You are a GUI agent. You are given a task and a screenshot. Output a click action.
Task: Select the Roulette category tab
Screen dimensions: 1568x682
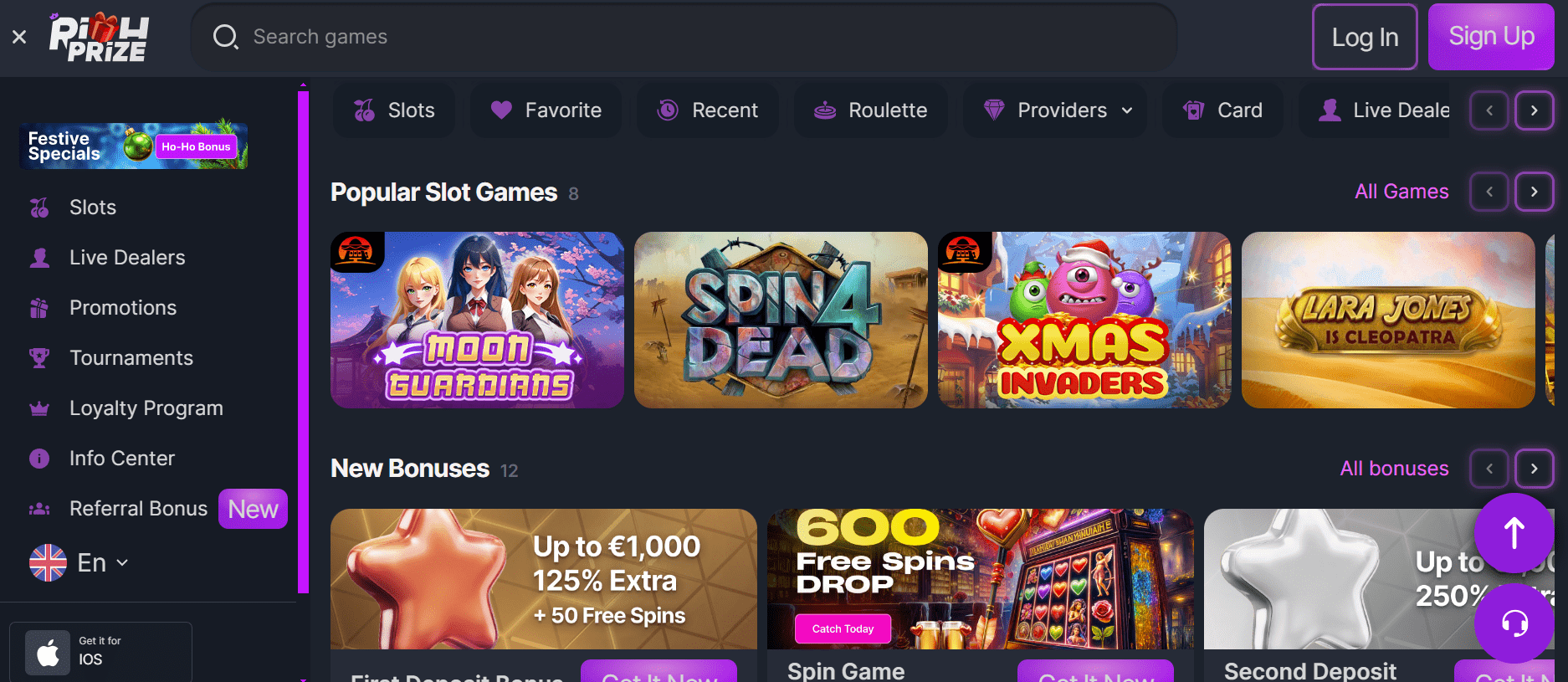(x=871, y=110)
